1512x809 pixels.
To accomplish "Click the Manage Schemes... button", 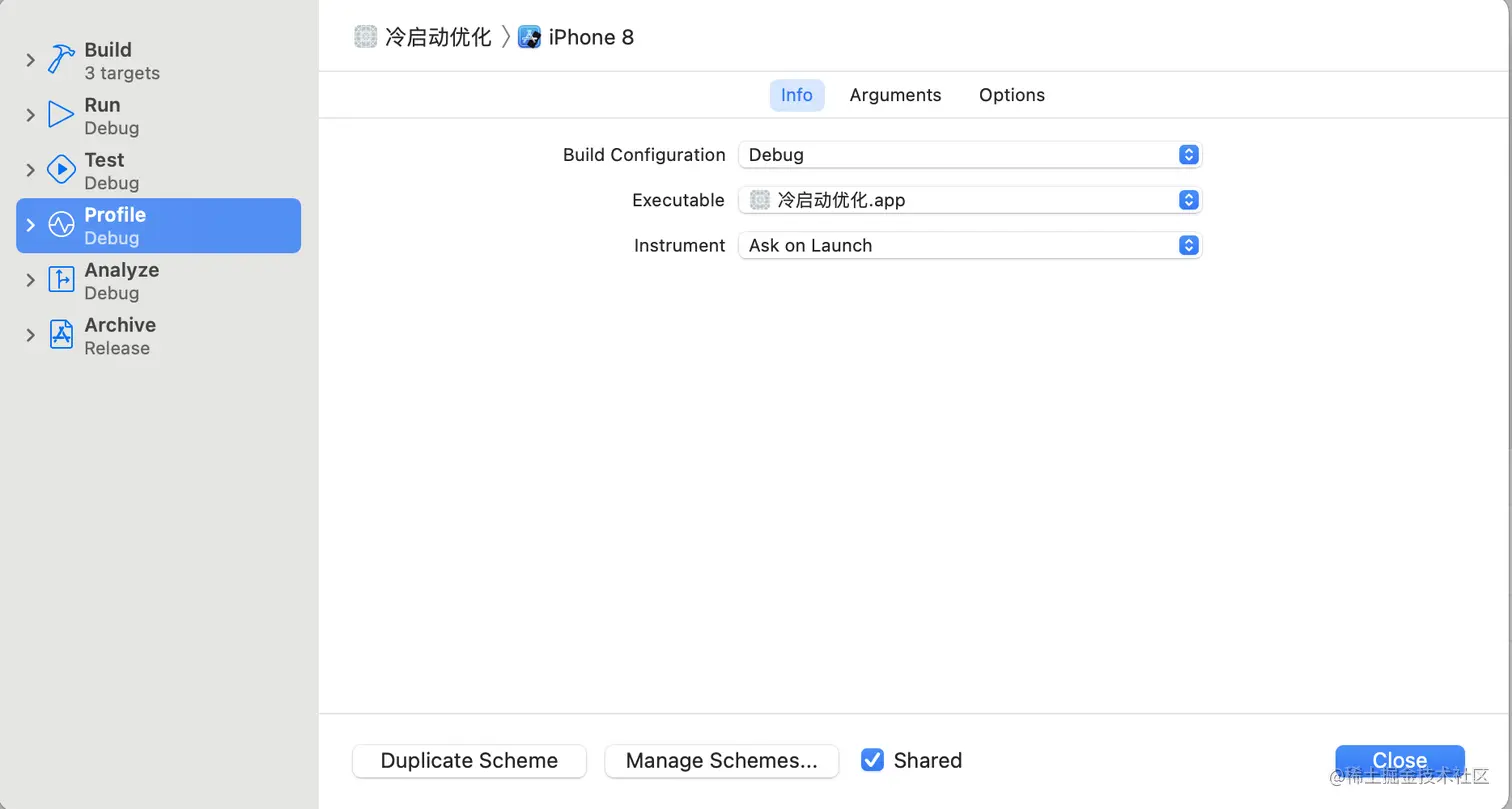I will click(721, 760).
